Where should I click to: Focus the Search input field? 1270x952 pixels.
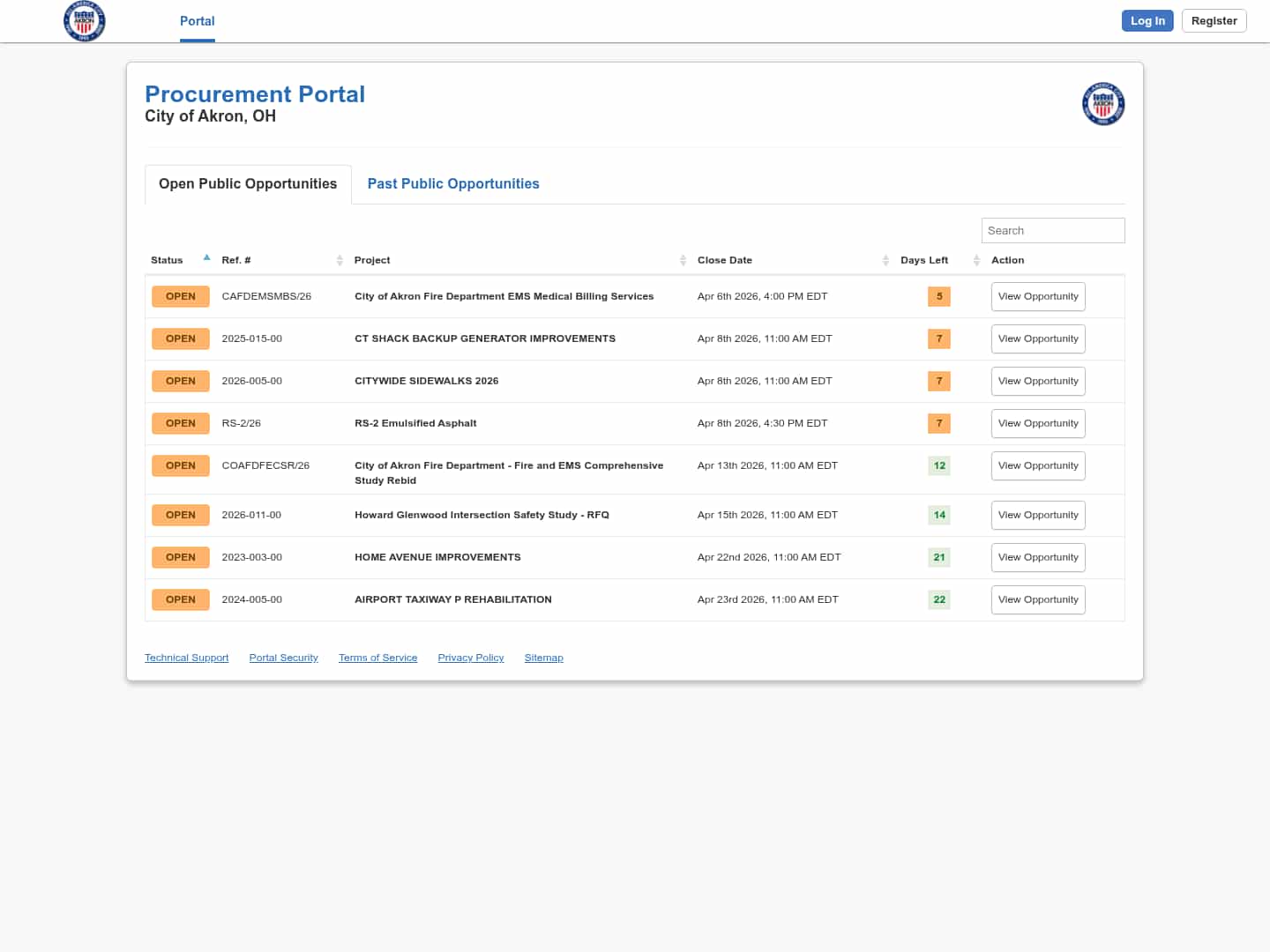(x=1052, y=231)
